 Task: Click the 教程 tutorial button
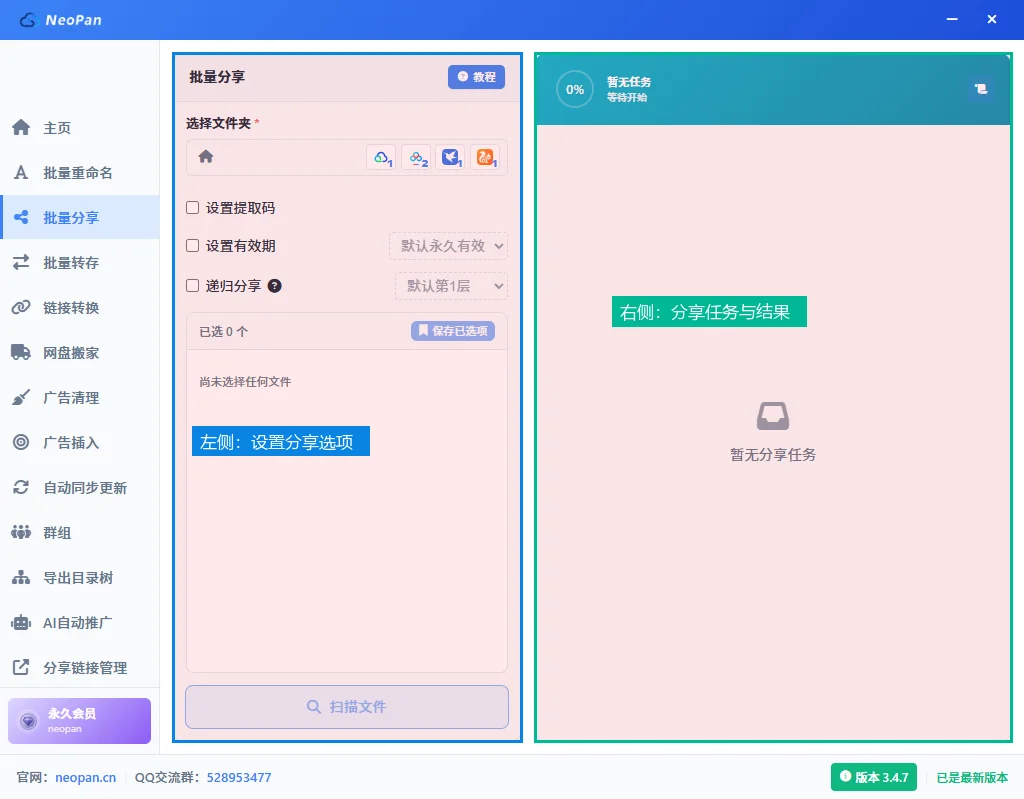tap(476, 77)
